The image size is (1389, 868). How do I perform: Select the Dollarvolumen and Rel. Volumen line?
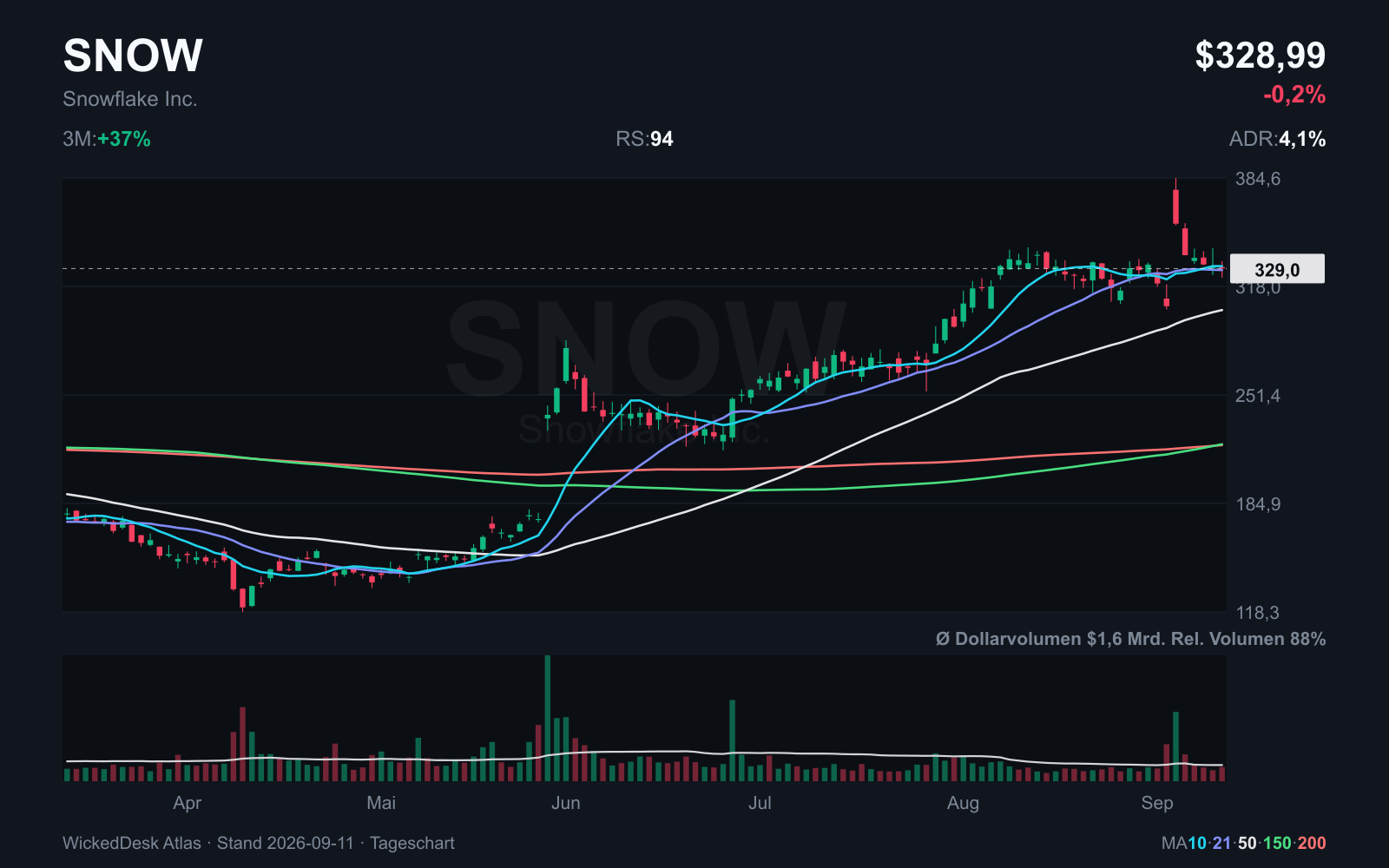coord(1130,639)
